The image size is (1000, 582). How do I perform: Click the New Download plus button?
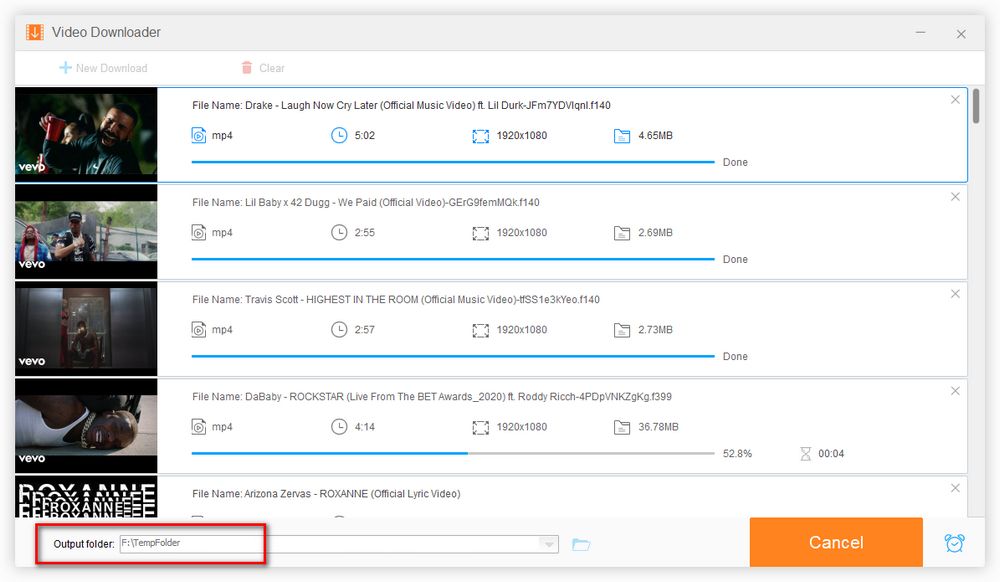point(103,68)
